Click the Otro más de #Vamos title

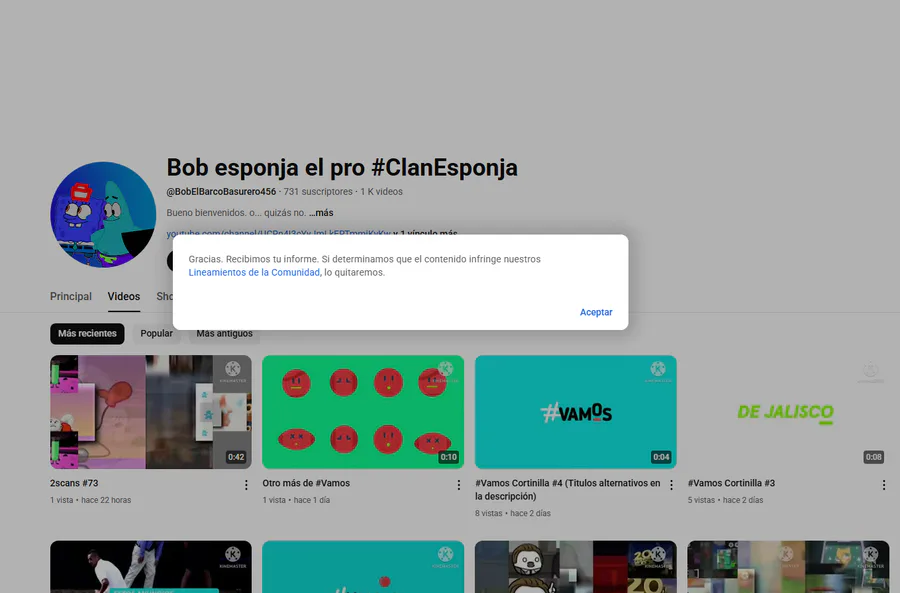[306, 483]
